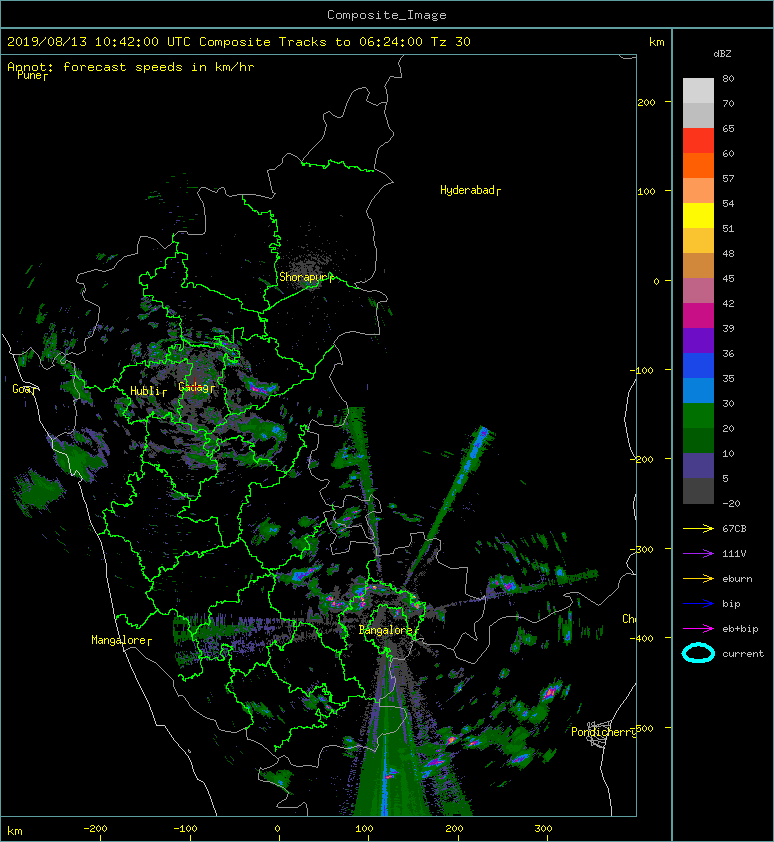Click the Shorapur station label
The height and width of the screenshot is (842, 774).
[x=303, y=277]
